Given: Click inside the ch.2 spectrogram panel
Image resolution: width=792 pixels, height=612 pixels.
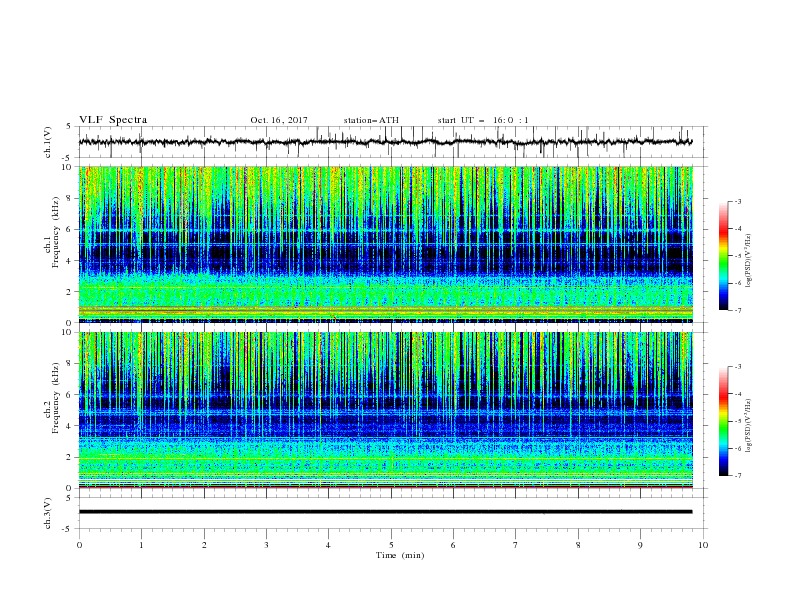Looking at the screenshot, I should (385, 410).
